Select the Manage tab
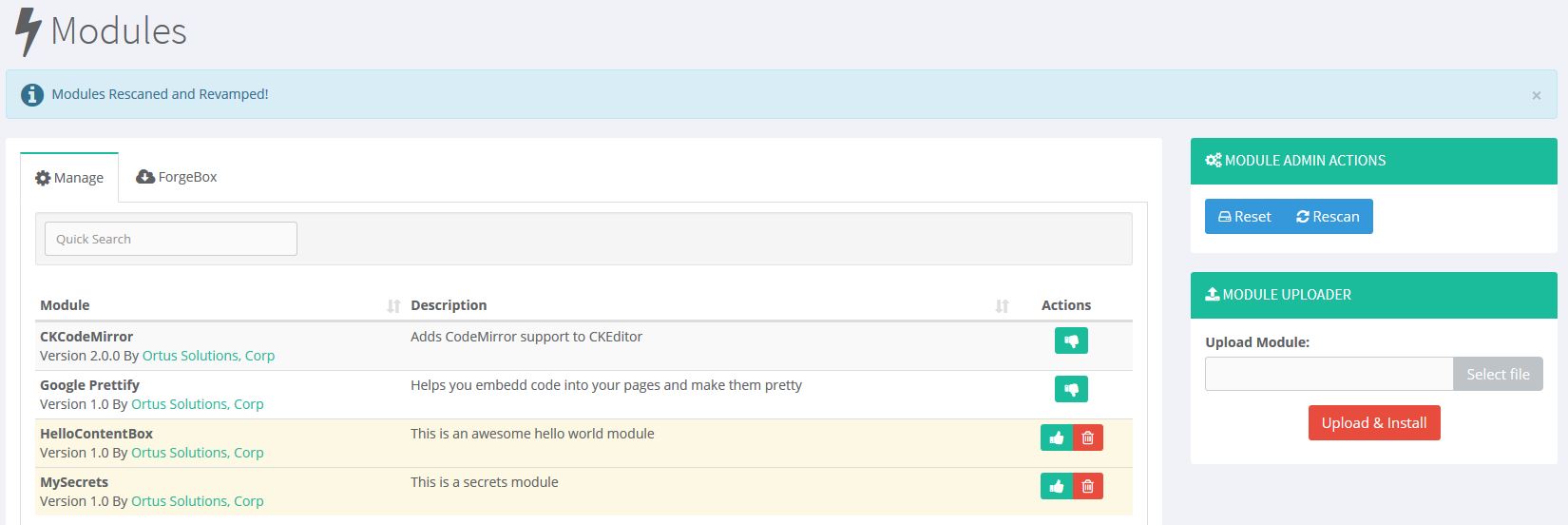Image resolution: width=1568 pixels, height=525 pixels. (69, 178)
